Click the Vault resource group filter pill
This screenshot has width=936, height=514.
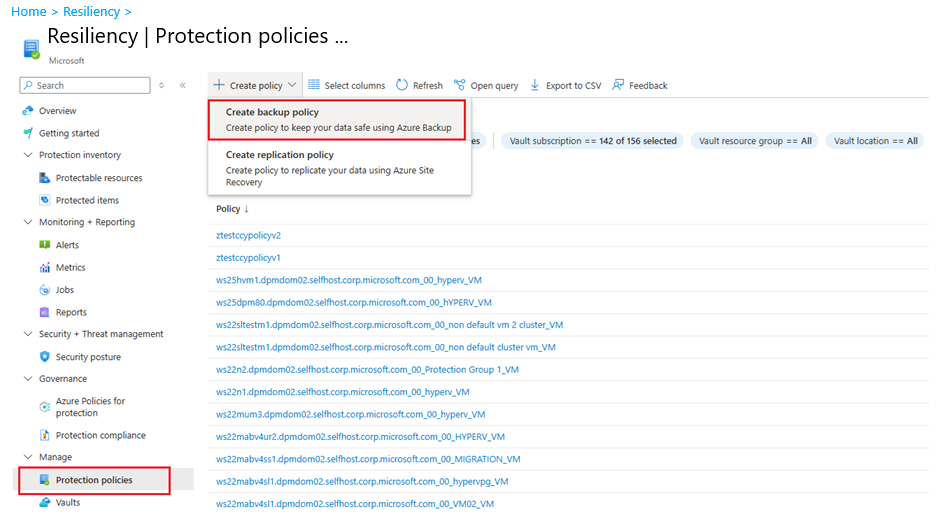pyautogui.click(x=755, y=141)
